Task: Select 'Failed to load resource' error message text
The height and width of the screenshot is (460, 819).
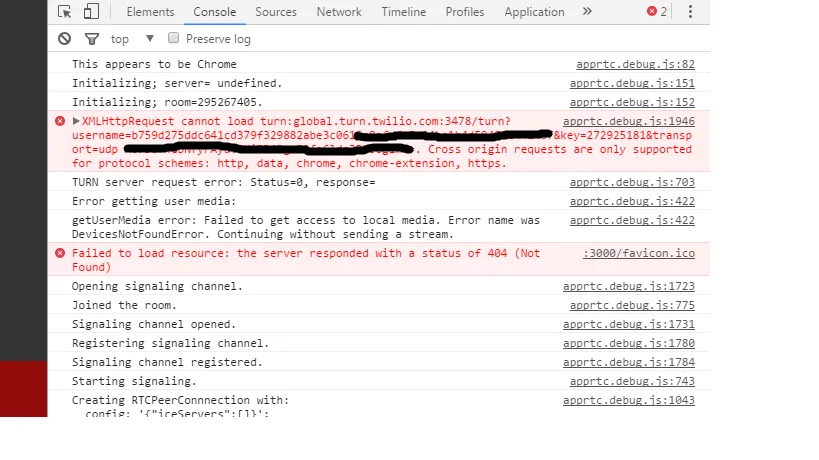Action: 306,260
